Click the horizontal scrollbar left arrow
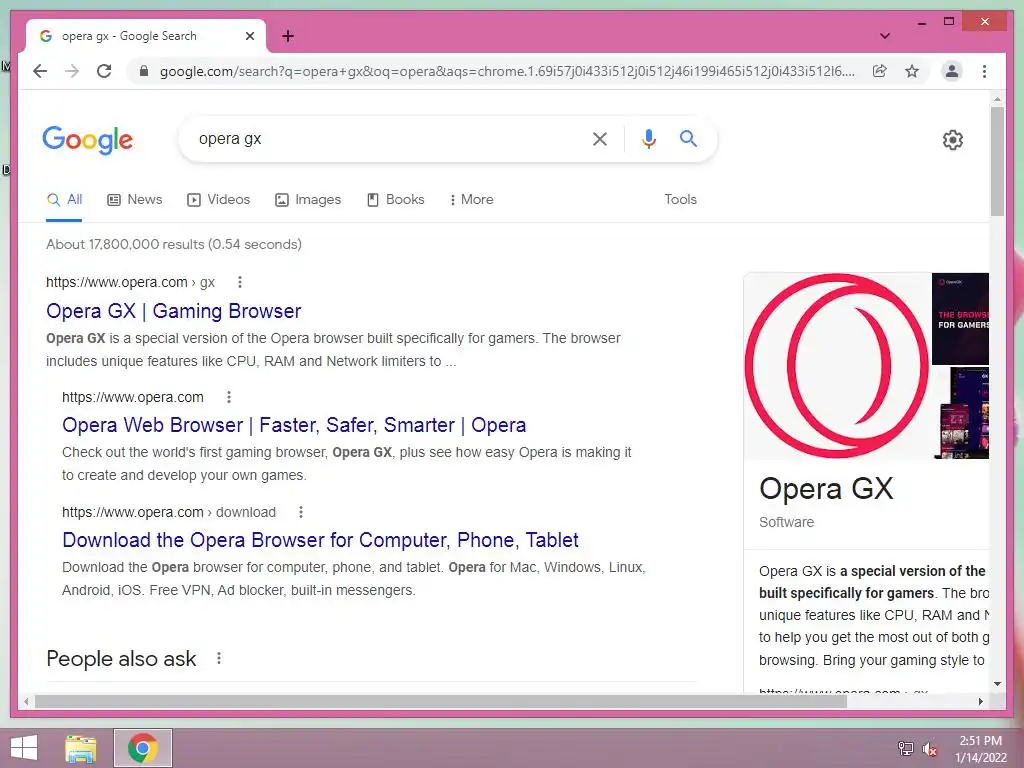 [x=25, y=701]
